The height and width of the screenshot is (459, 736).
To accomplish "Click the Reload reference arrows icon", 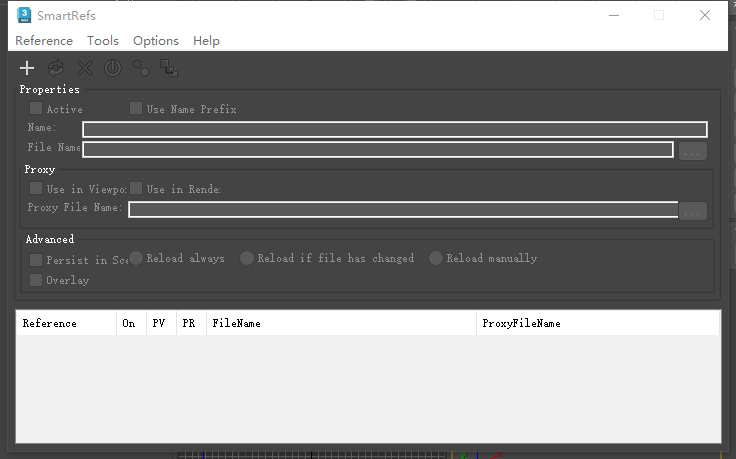I will pos(56,68).
